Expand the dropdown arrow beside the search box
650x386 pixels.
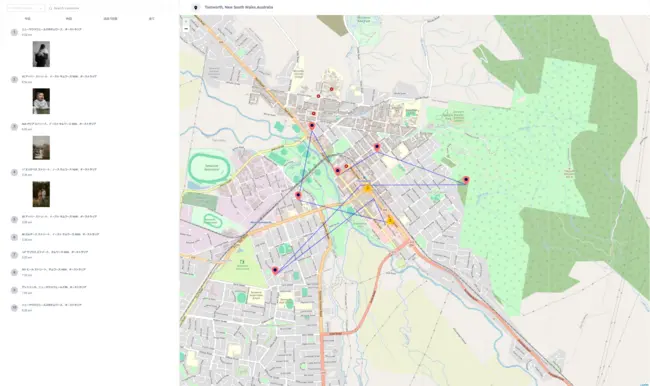click(x=41, y=8)
